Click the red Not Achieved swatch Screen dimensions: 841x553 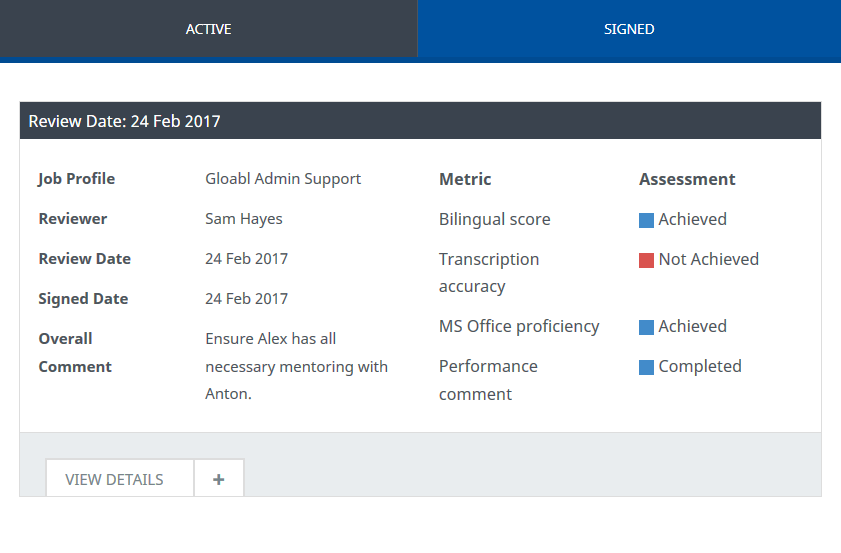pos(646,260)
